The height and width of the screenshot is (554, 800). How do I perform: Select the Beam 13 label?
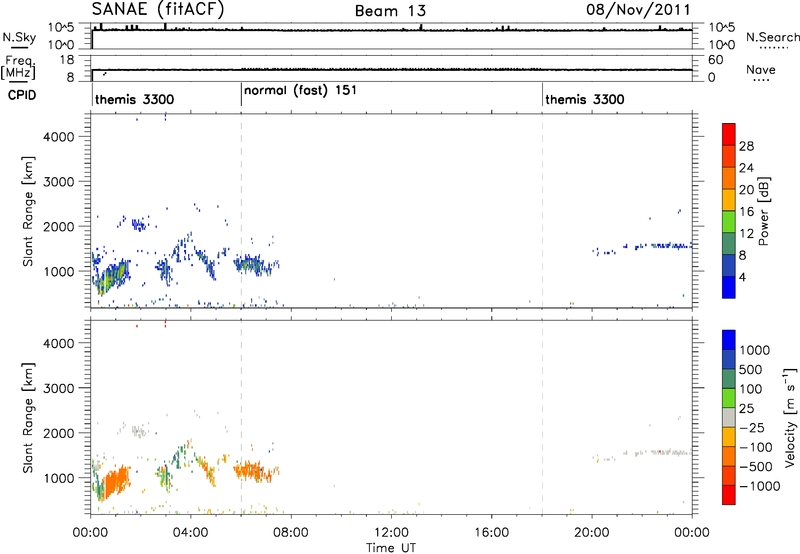click(390, 11)
